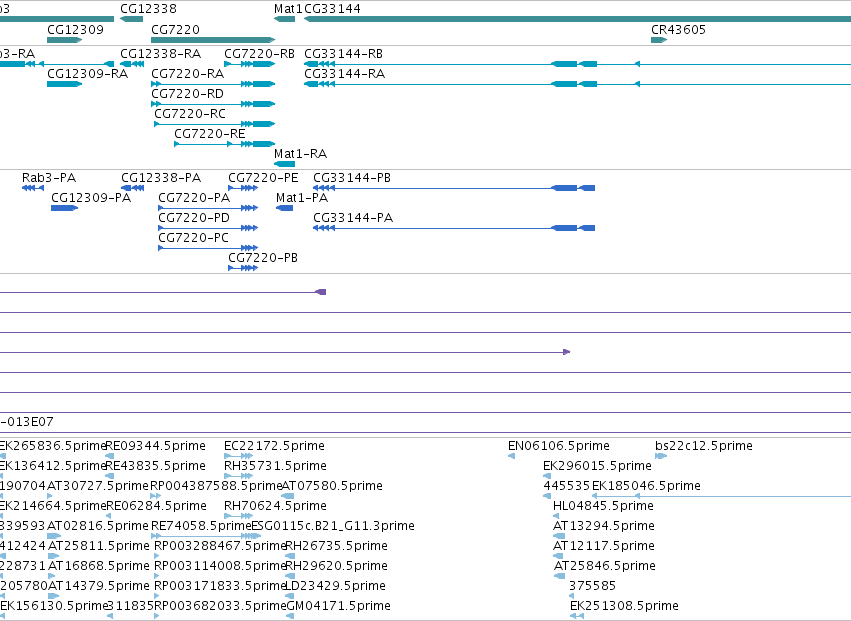Viewport: 851px width, 621px height.
Task: Select the CG33144-PB protein label
Action: click(x=352, y=178)
